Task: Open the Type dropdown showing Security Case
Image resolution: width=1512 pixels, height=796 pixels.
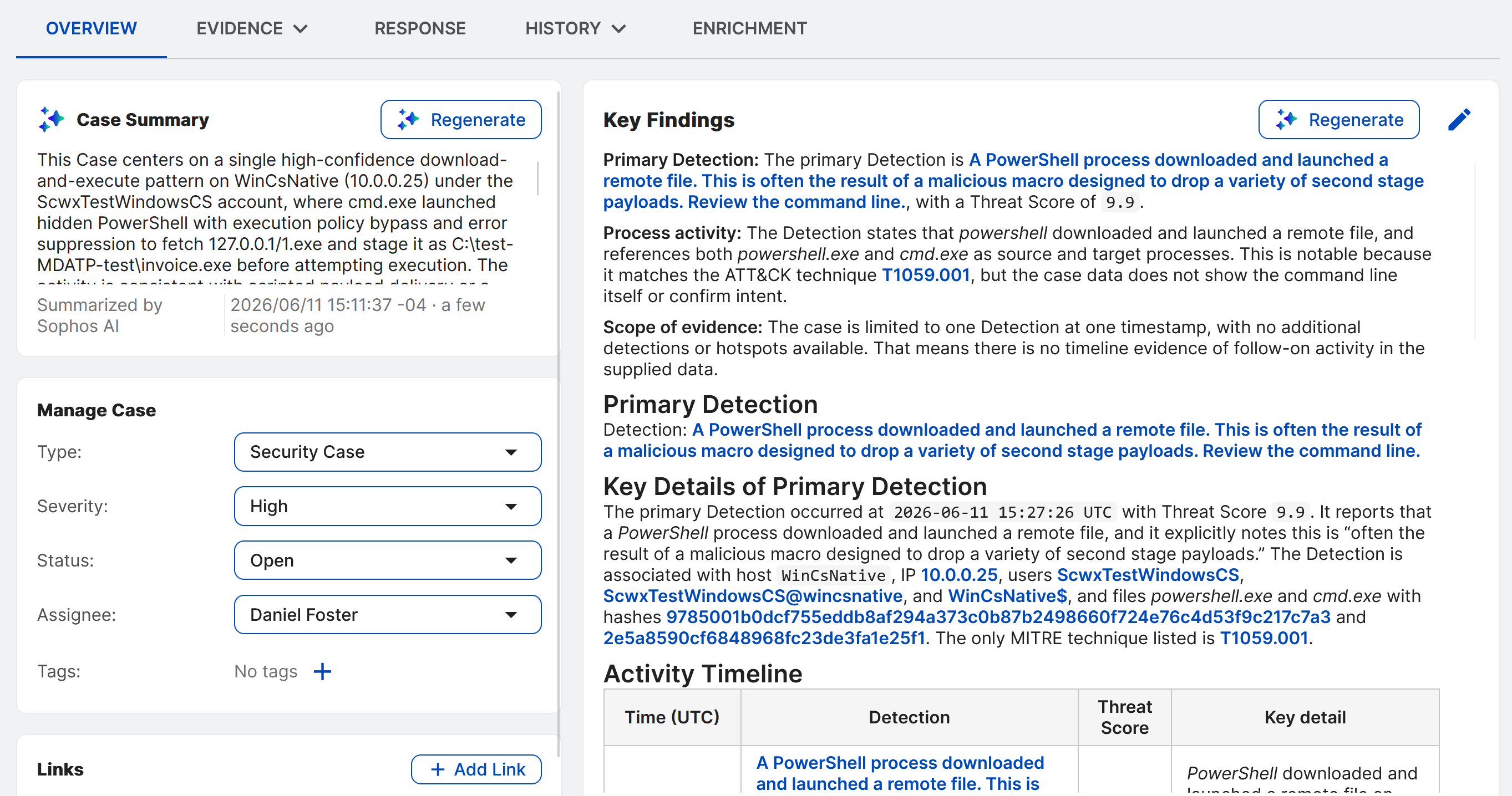Action: click(x=387, y=452)
